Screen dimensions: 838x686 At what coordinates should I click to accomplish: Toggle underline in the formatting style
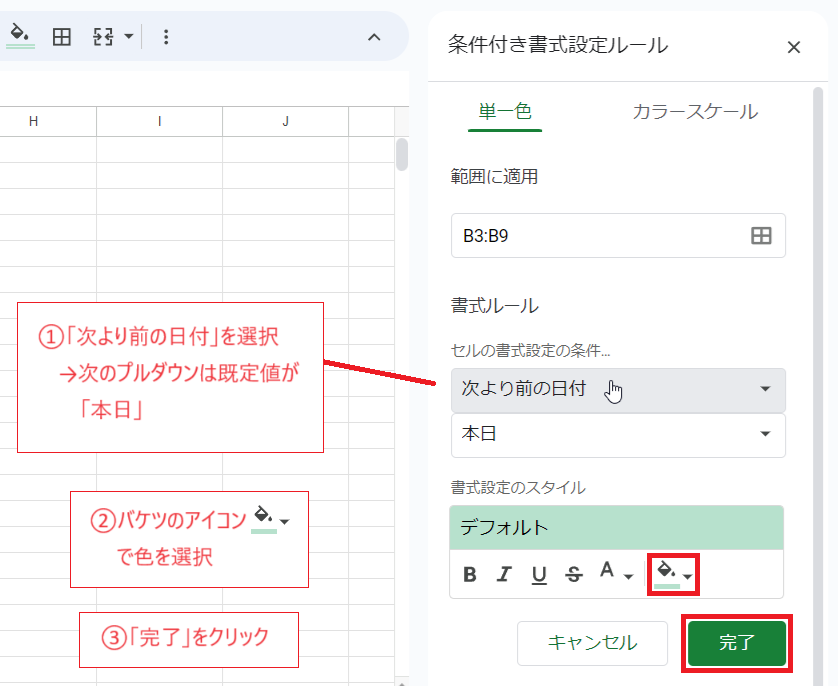click(539, 575)
